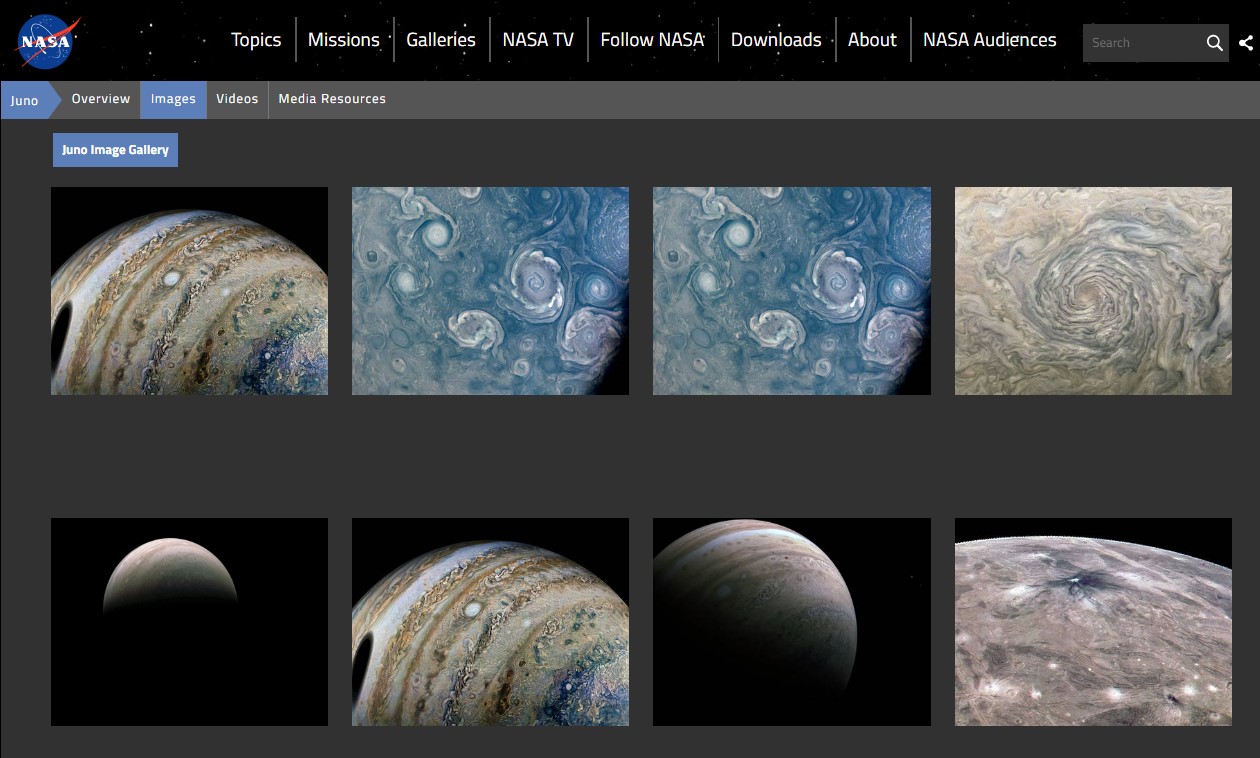The width and height of the screenshot is (1260, 758).
Task: Click the search magnifier icon
Action: click(x=1214, y=43)
